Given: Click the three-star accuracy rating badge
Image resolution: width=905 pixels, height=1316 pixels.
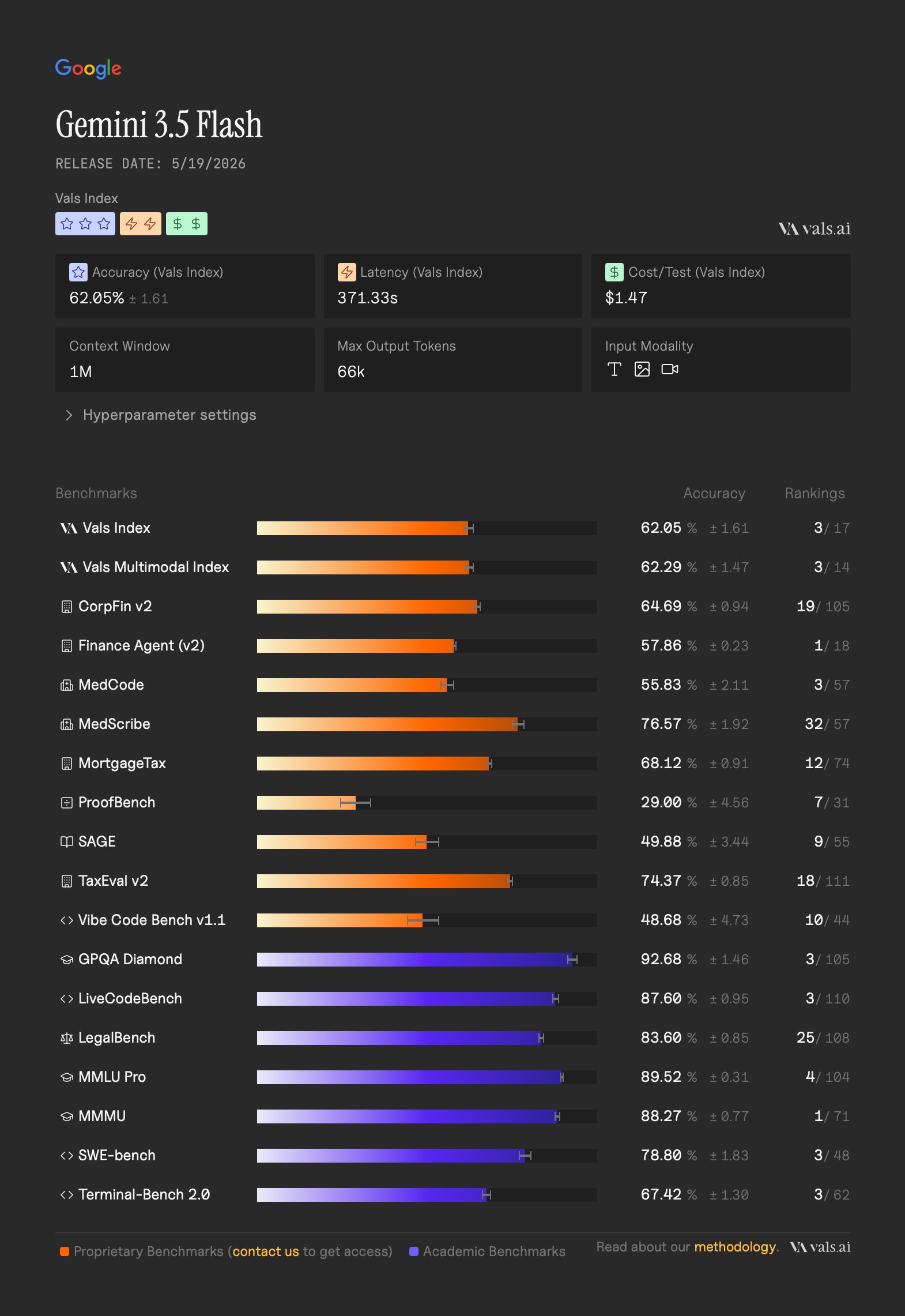Looking at the screenshot, I should (x=85, y=224).
